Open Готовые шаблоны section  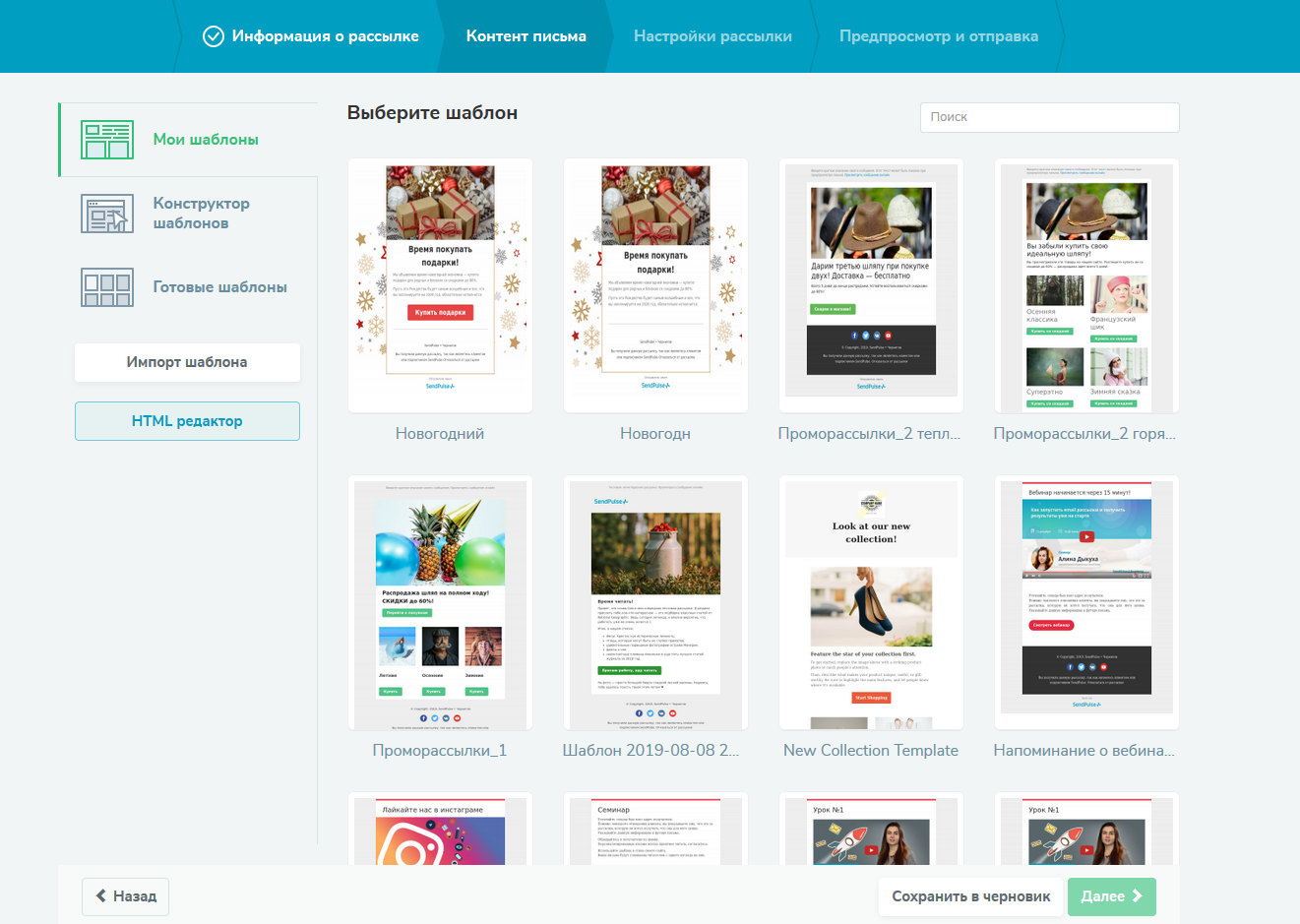[x=188, y=287]
